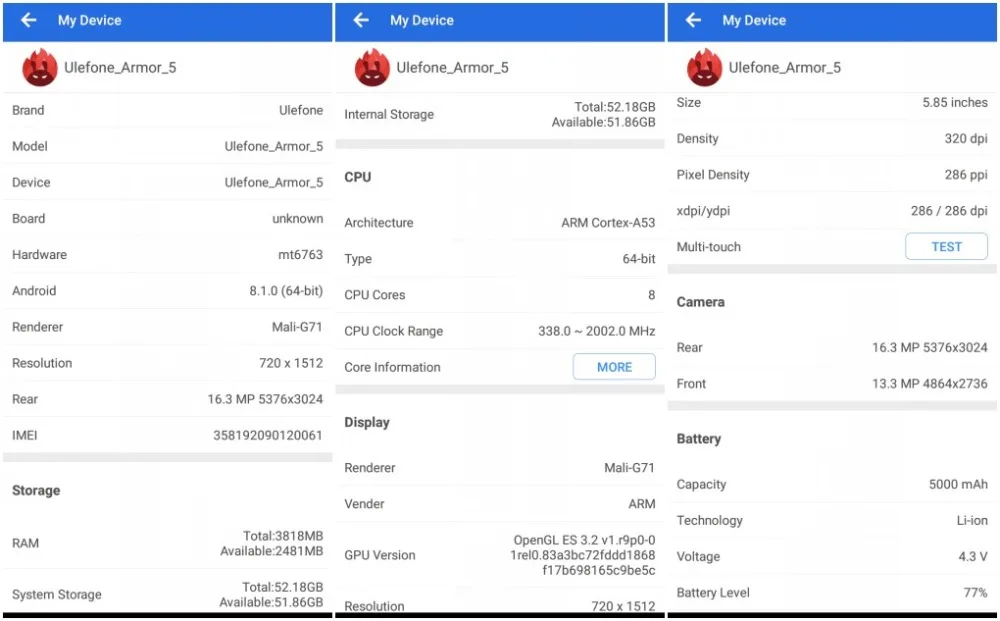The width and height of the screenshot is (1000, 621).
Task: Click AnTuTu flame logo above Internal Storage row
Action: [372, 67]
